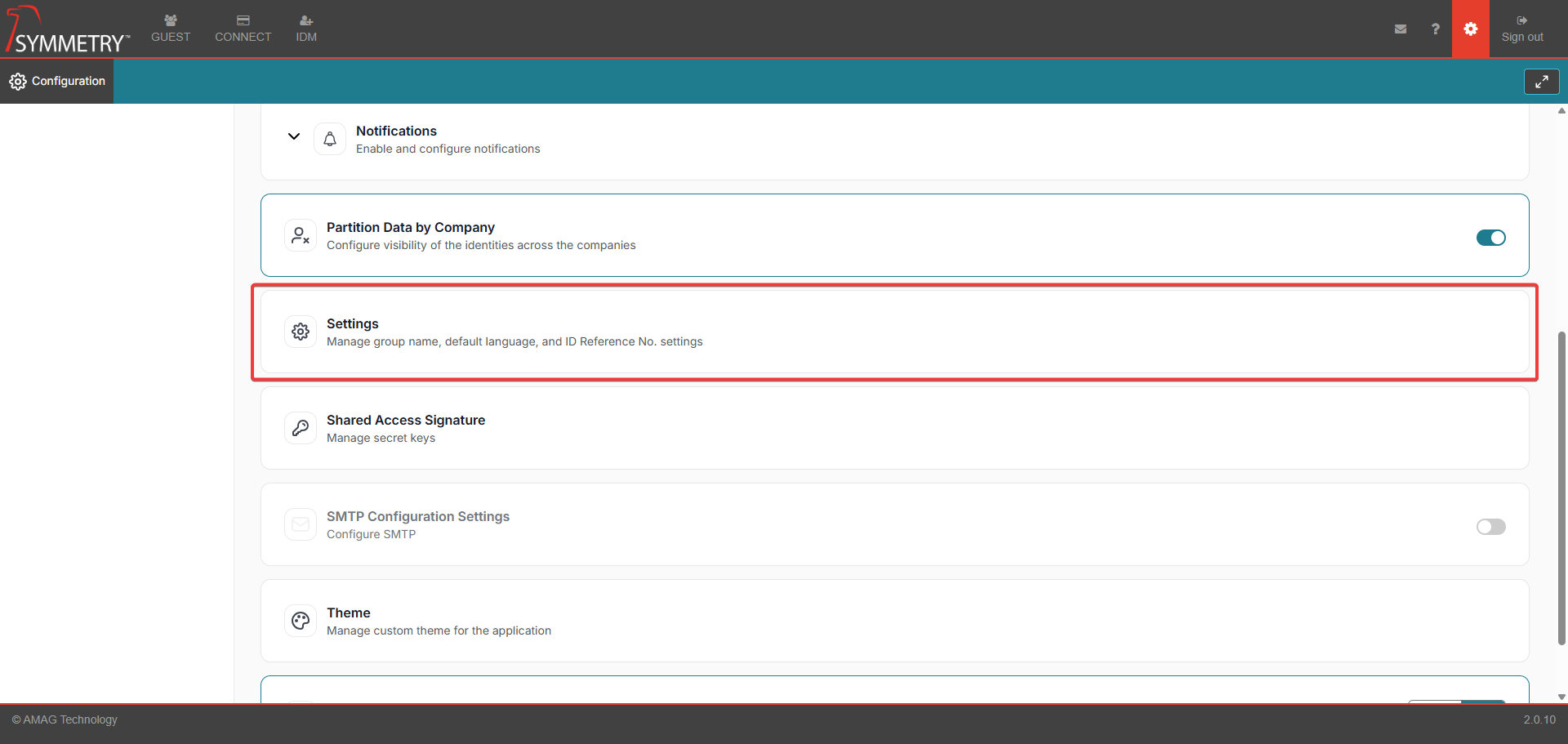The width and height of the screenshot is (1568, 744).
Task: Click the Theme palette icon
Action: (301, 621)
